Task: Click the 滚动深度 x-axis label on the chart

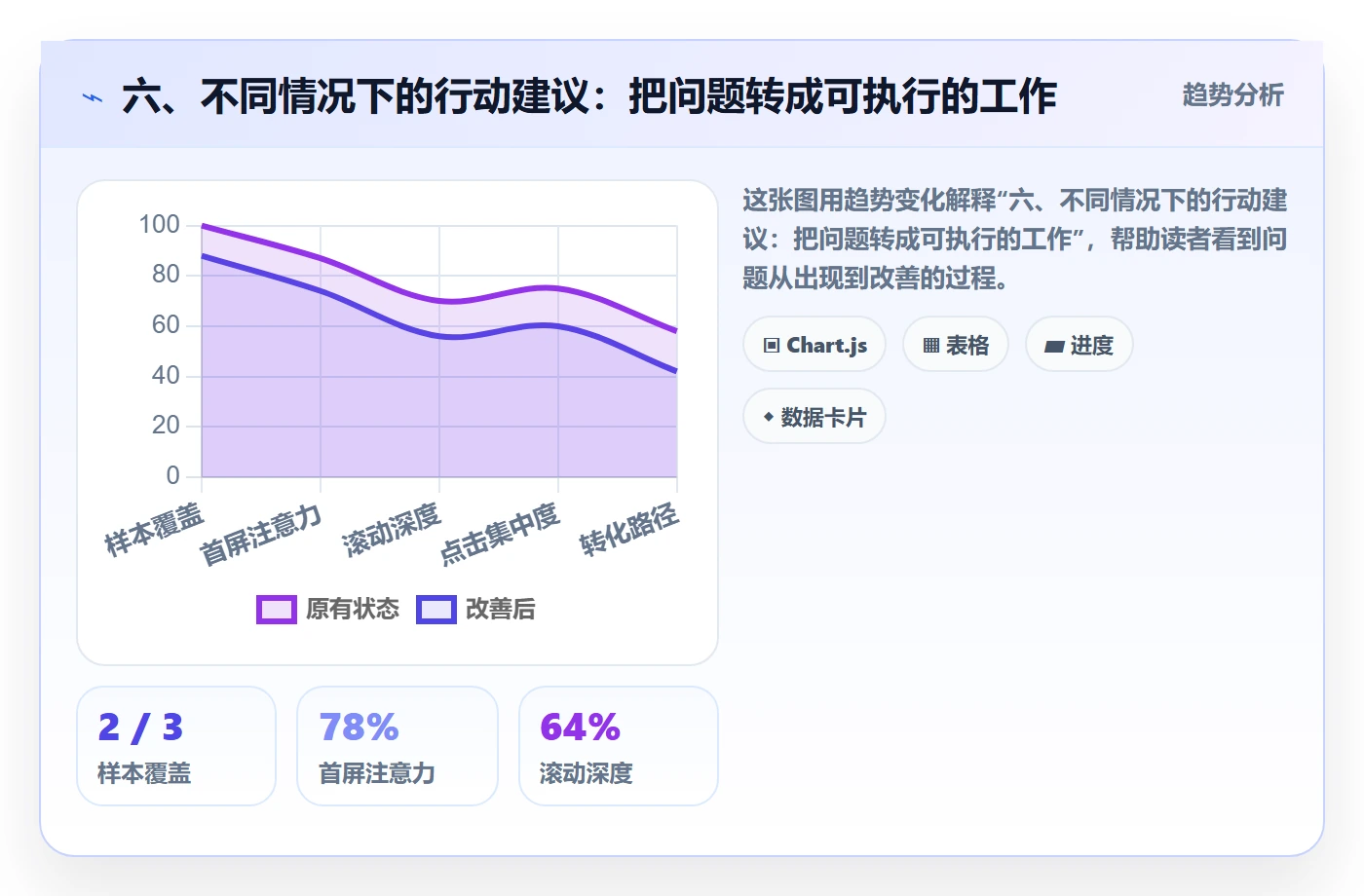Action: tap(391, 530)
